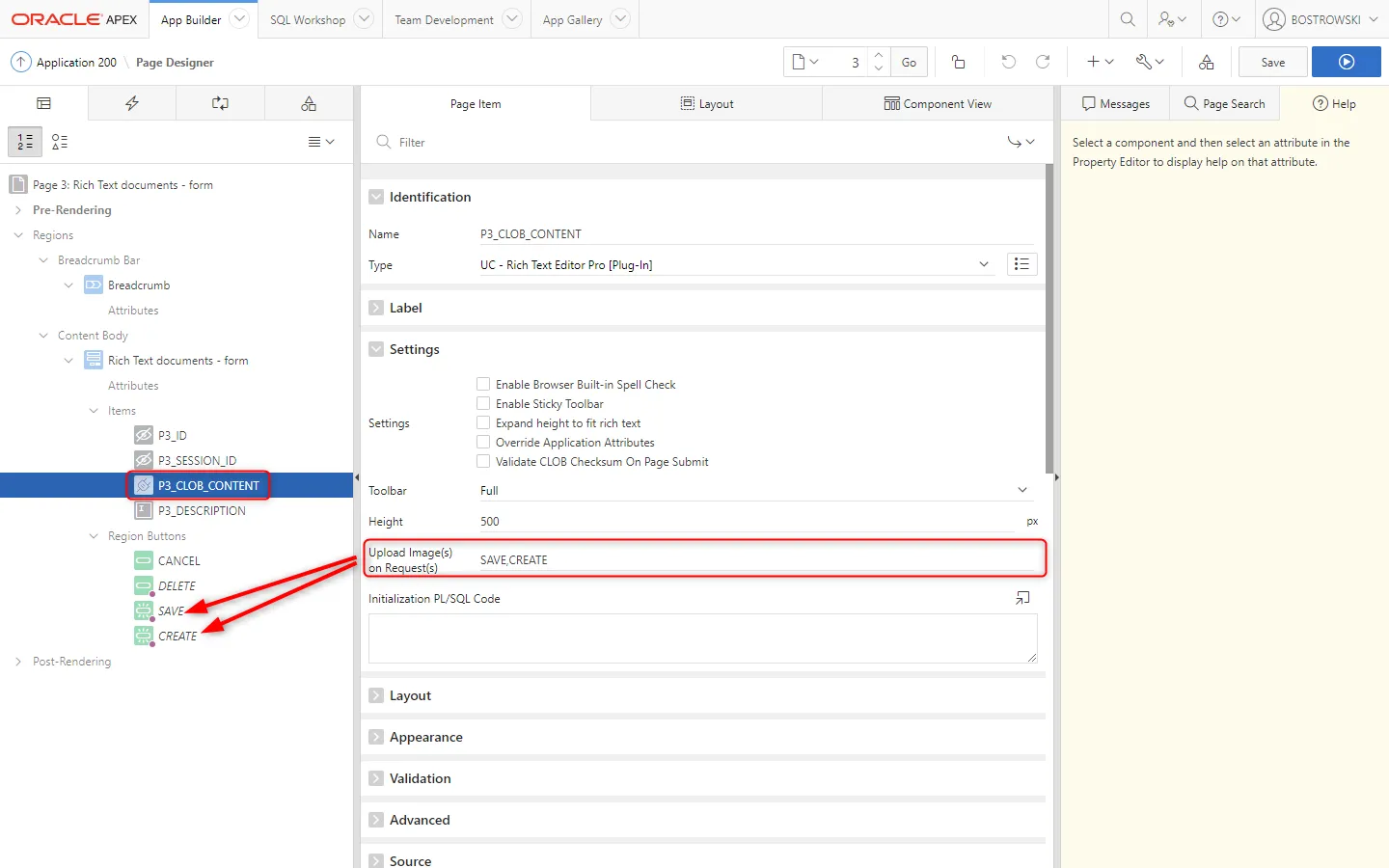Open the Shared Components icon

1206,62
